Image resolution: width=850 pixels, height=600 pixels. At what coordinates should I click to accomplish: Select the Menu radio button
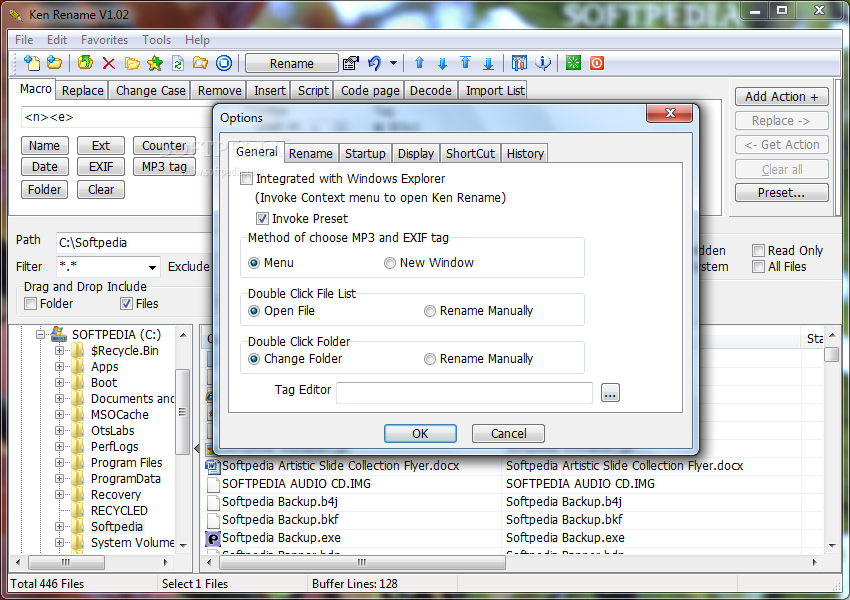[x=254, y=263]
